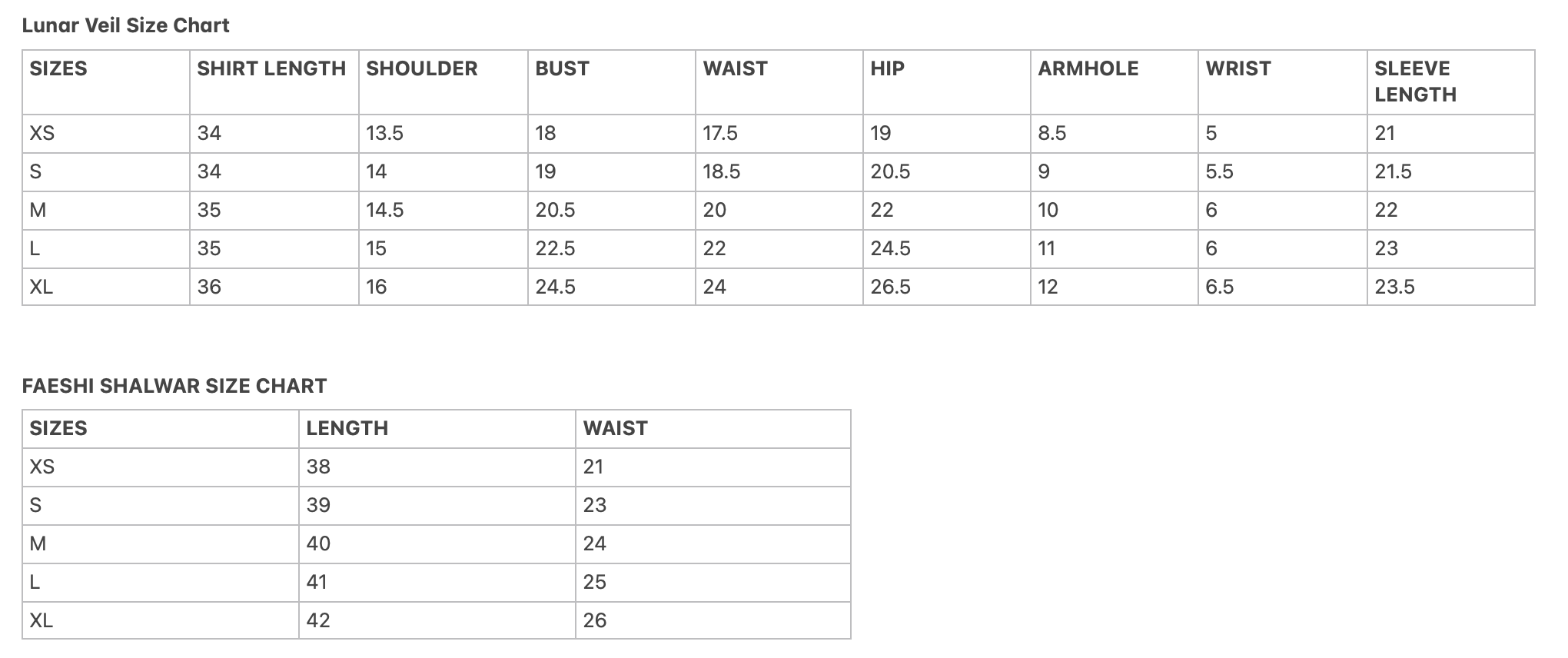
Task: Click the S waist value 18.5
Action: tap(721, 171)
